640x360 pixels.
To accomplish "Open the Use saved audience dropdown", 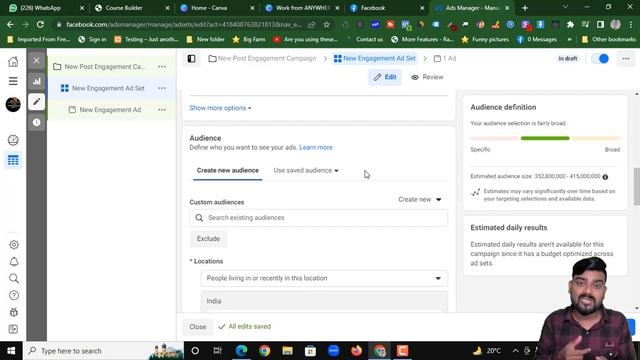I will tap(306, 171).
